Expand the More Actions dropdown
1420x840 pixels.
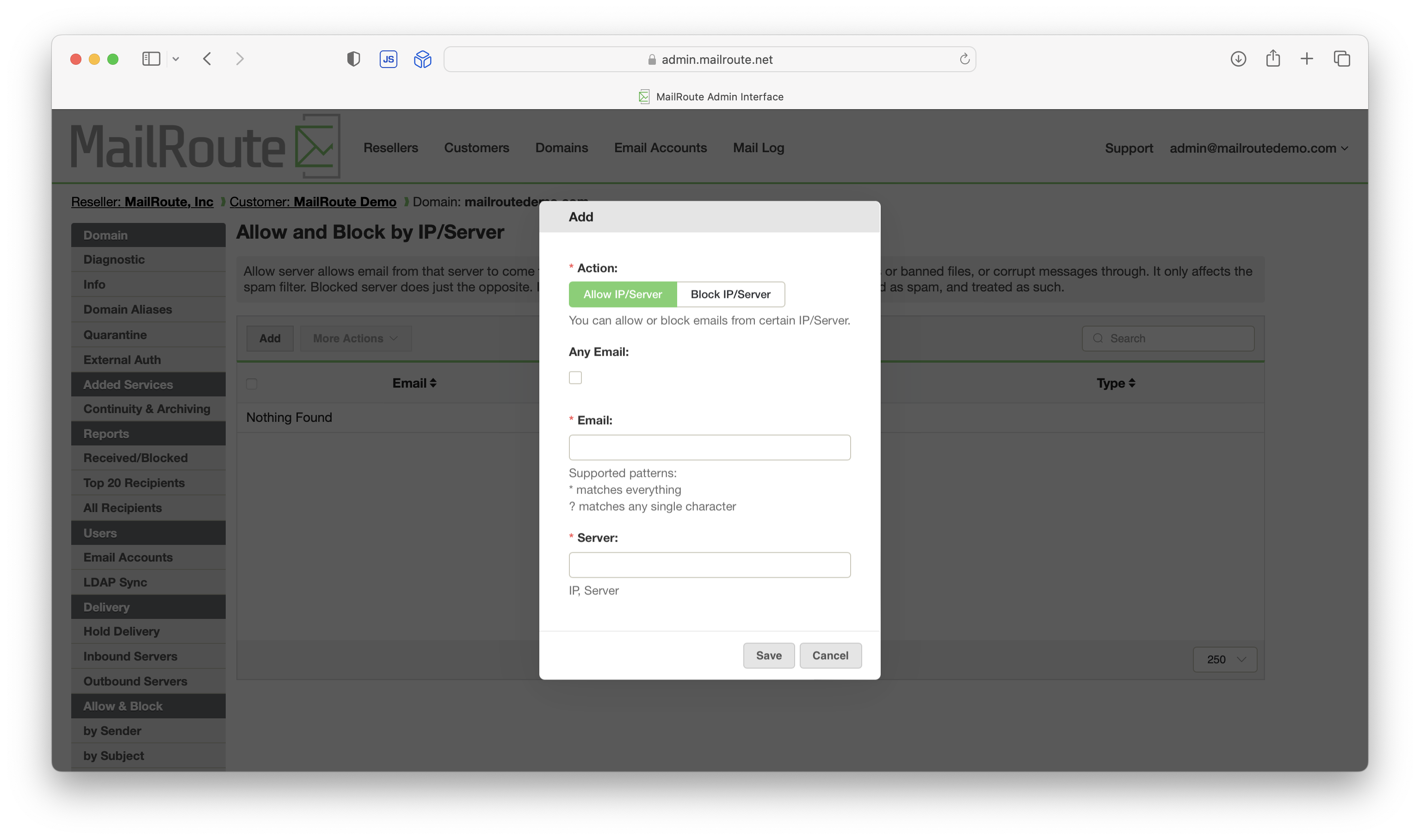(355, 339)
